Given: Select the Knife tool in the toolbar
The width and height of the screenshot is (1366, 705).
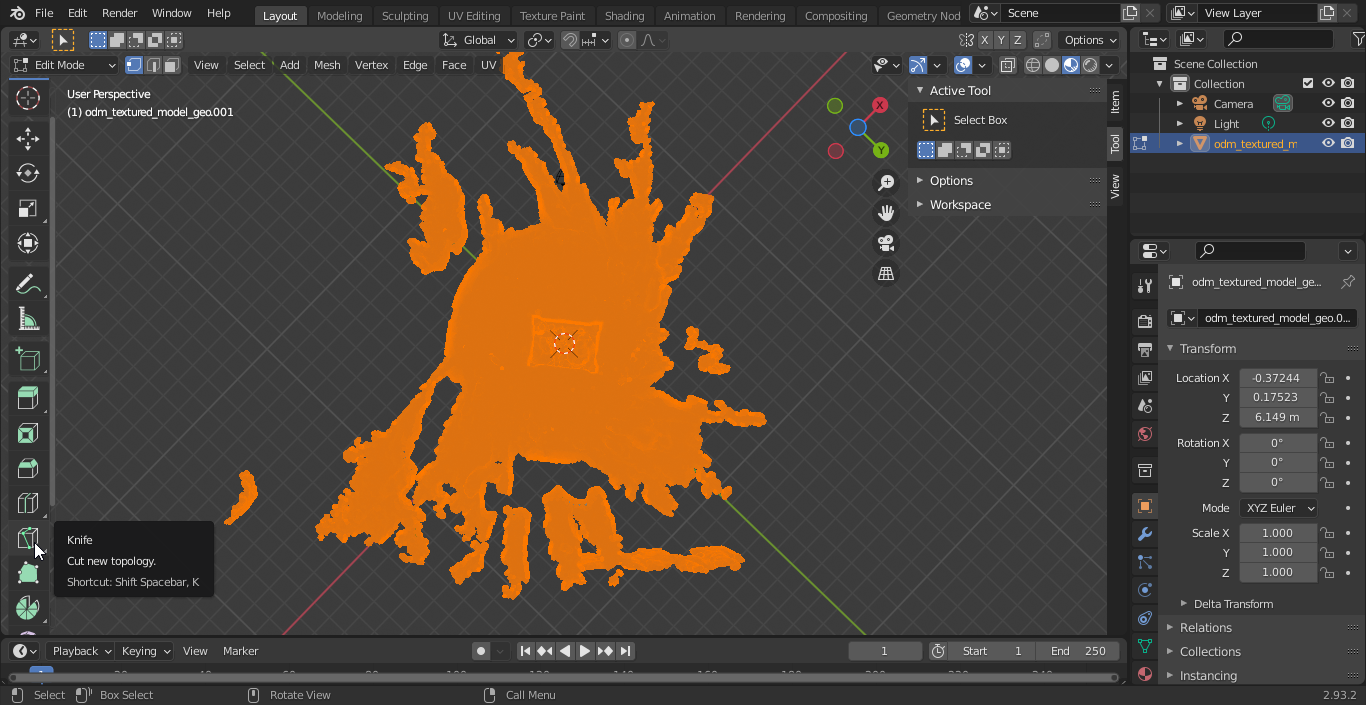Looking at the screenshot, I should (28, 538).
